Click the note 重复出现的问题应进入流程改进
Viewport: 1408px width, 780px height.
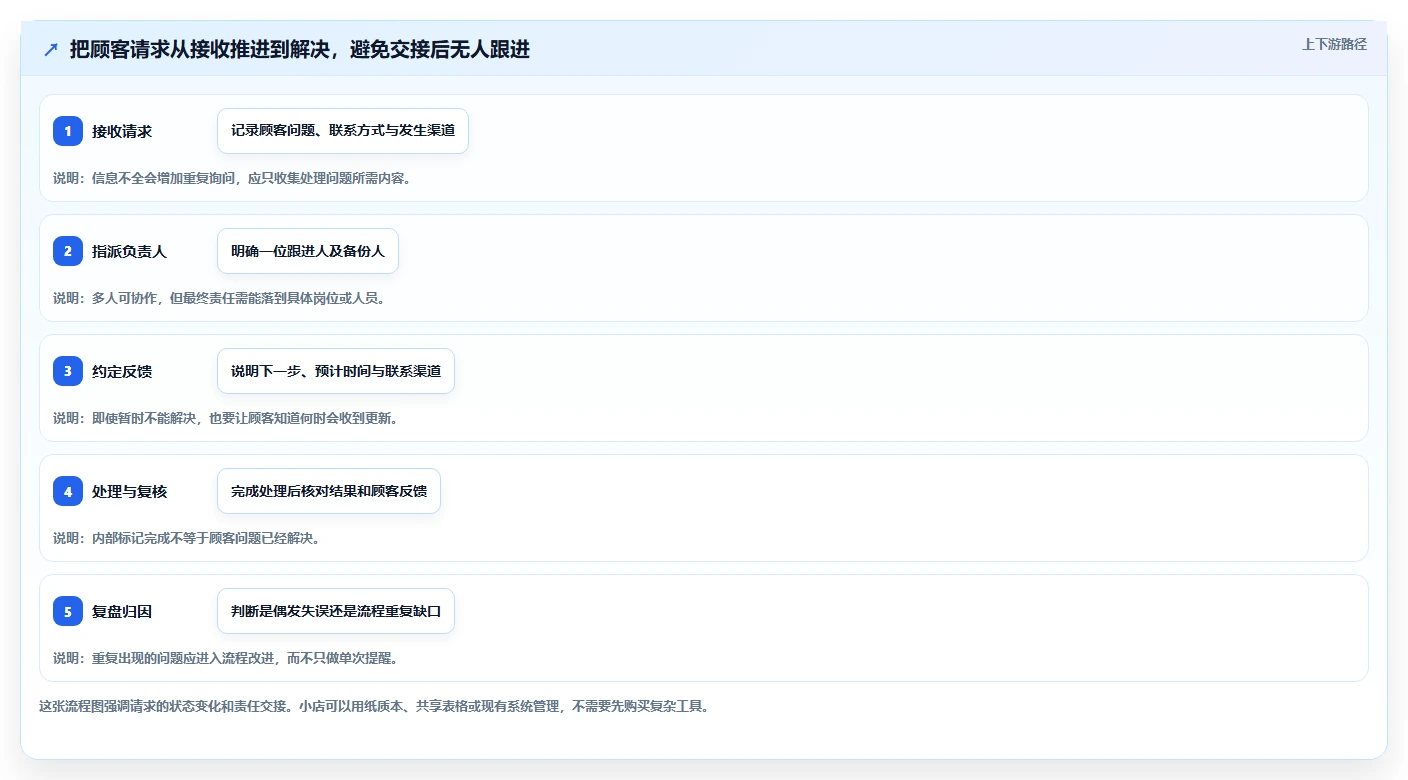coord(226,658)
